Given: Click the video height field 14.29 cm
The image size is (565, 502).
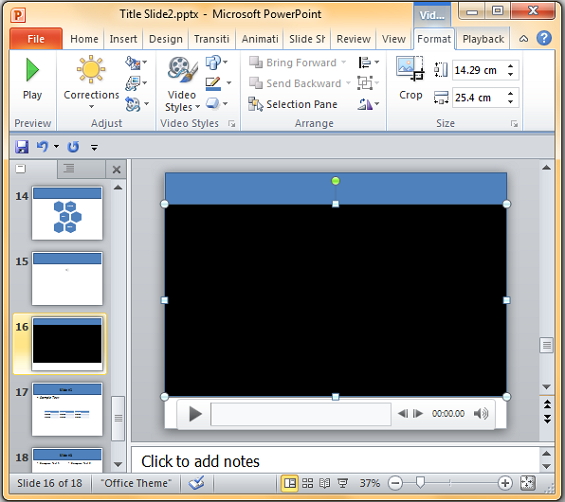Looking at the screenshot, I should (x=479, y=70).
